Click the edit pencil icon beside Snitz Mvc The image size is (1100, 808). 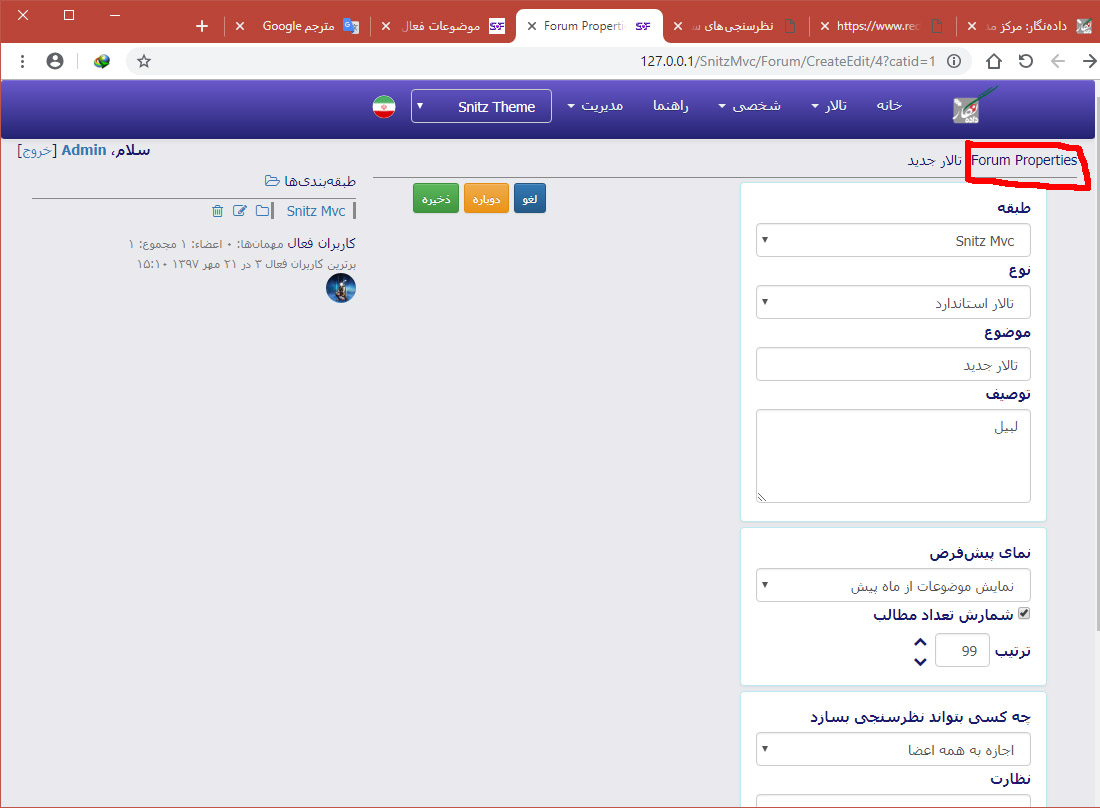pyautogui.click(x=240, y=211)
